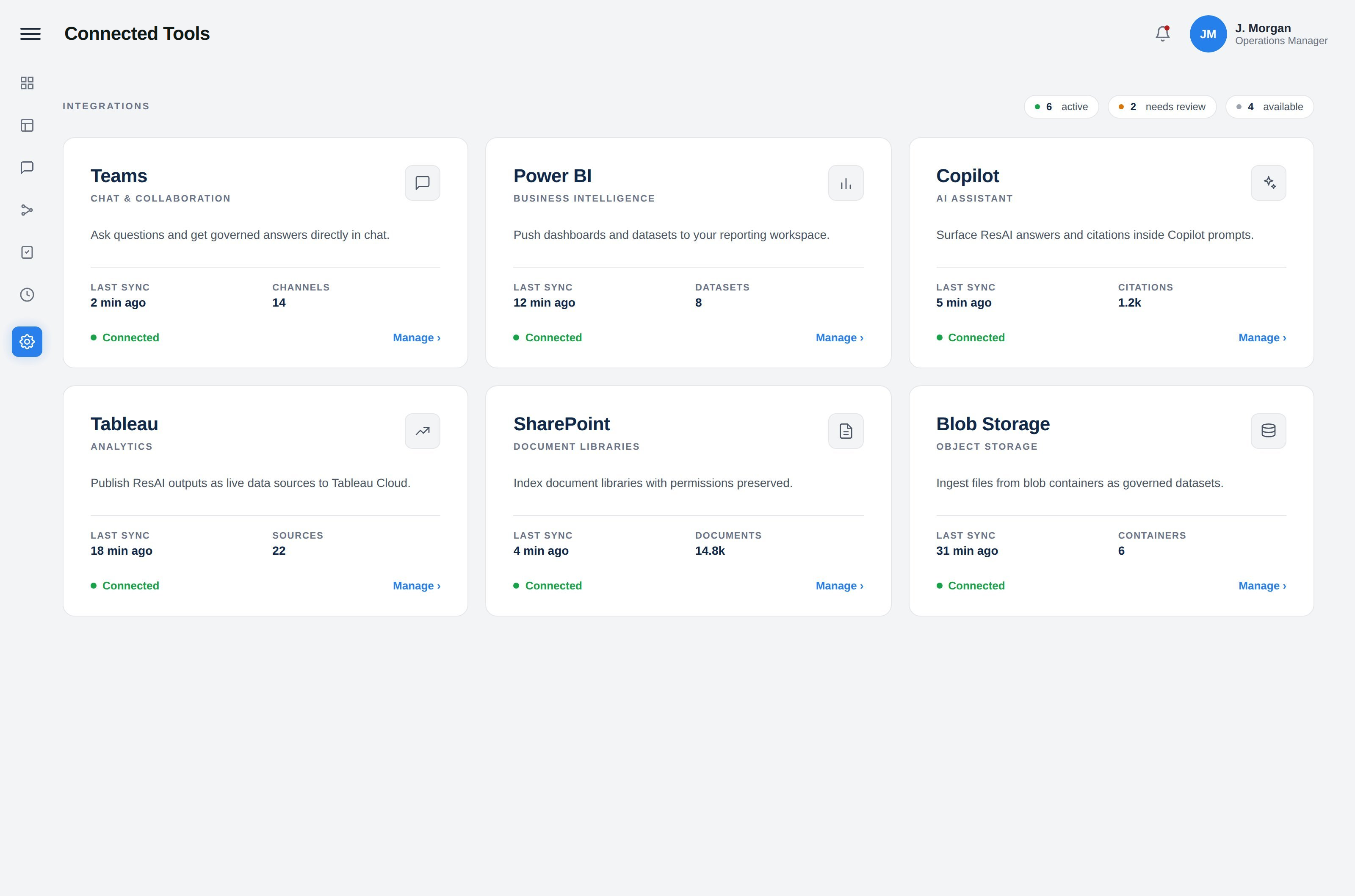This screenshot has height=896, width=1355.
Task: Click SharePoint last sync "4 min ago"
Action: click(x=540, y=551)
